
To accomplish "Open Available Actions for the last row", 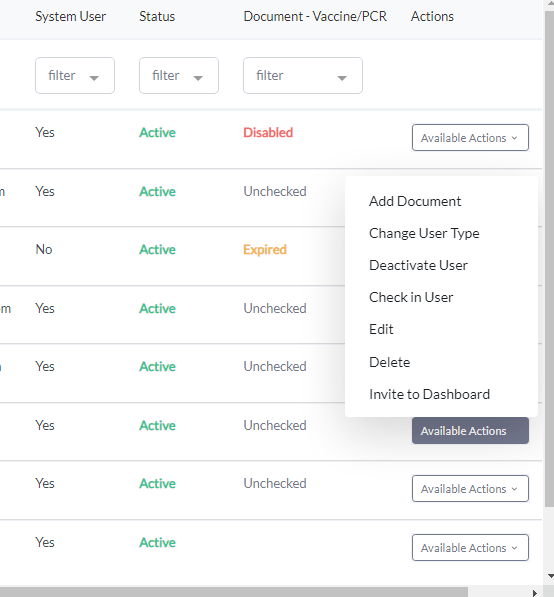I will 470,548.
